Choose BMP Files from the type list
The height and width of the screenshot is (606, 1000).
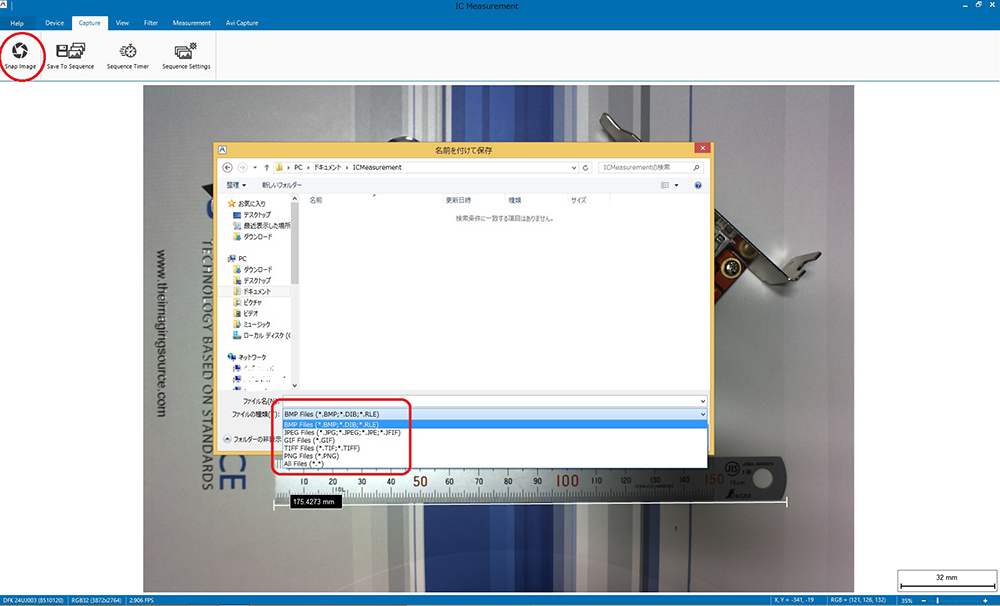[x=495, y=425]
